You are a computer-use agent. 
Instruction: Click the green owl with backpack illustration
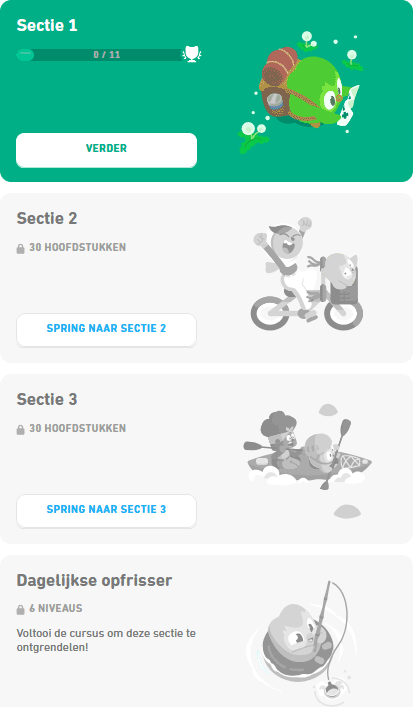pyautogui.click(x=301, y=92)
